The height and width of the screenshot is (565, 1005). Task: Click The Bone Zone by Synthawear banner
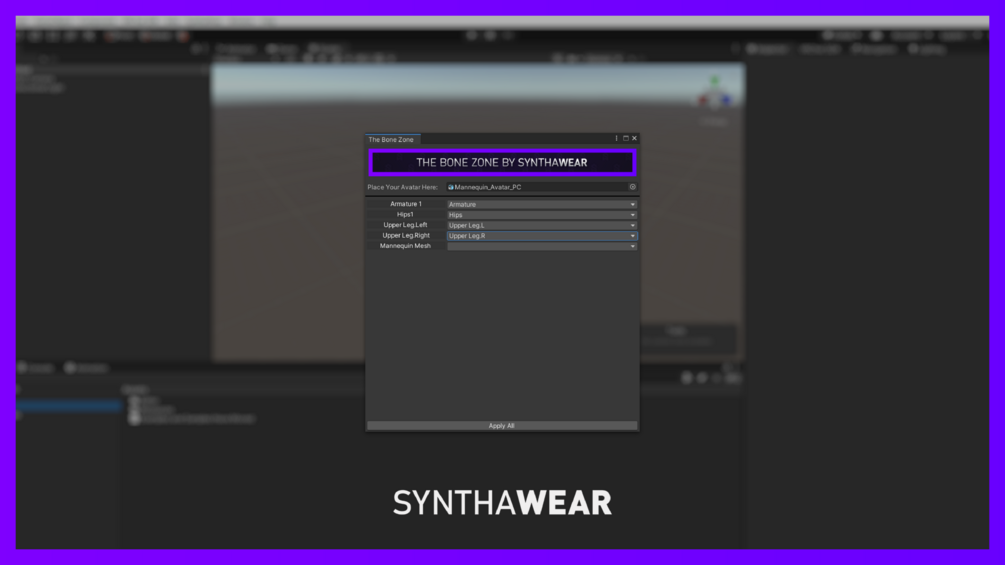tap(502, 163)
